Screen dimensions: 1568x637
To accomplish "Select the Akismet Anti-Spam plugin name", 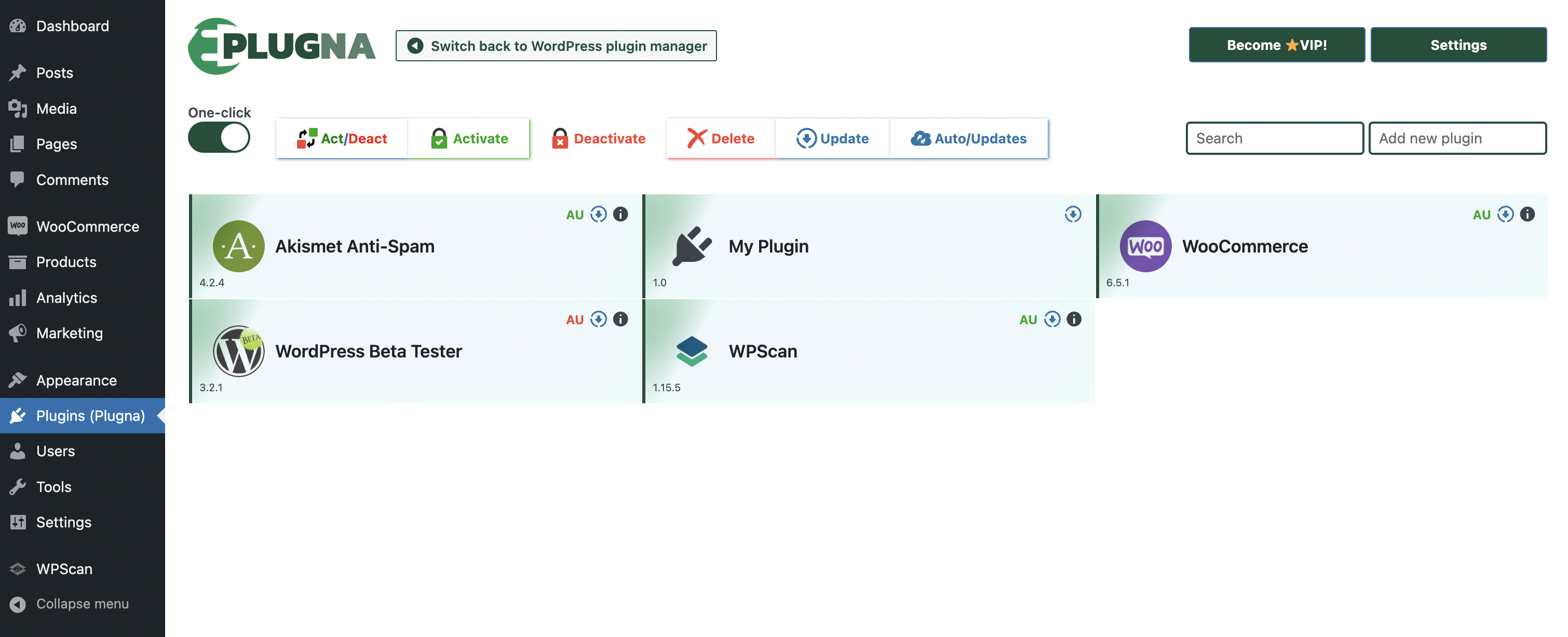I will pos(355,246).
